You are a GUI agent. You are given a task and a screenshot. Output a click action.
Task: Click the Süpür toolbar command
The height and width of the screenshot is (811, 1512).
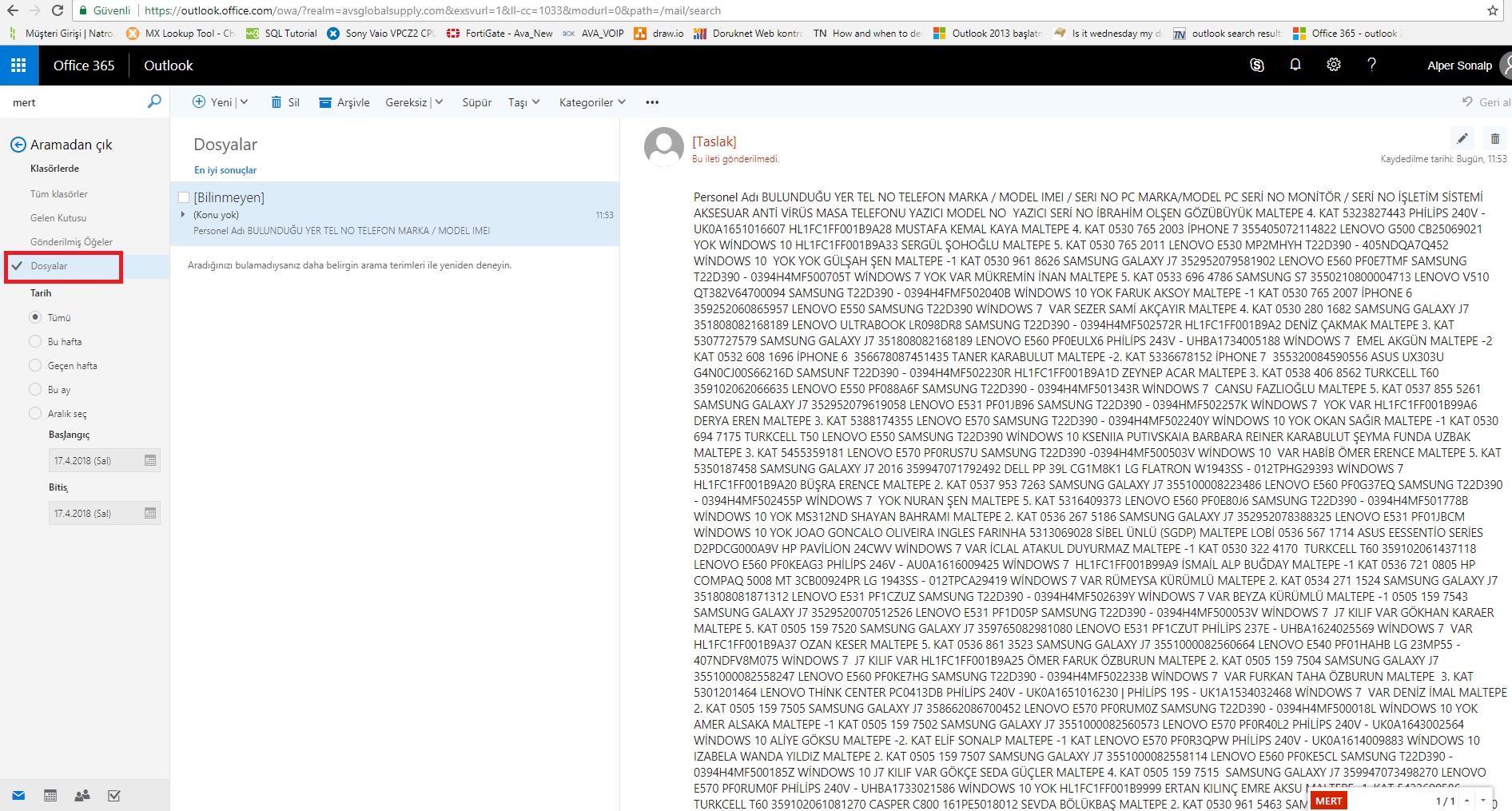click(x=477, y=102)
